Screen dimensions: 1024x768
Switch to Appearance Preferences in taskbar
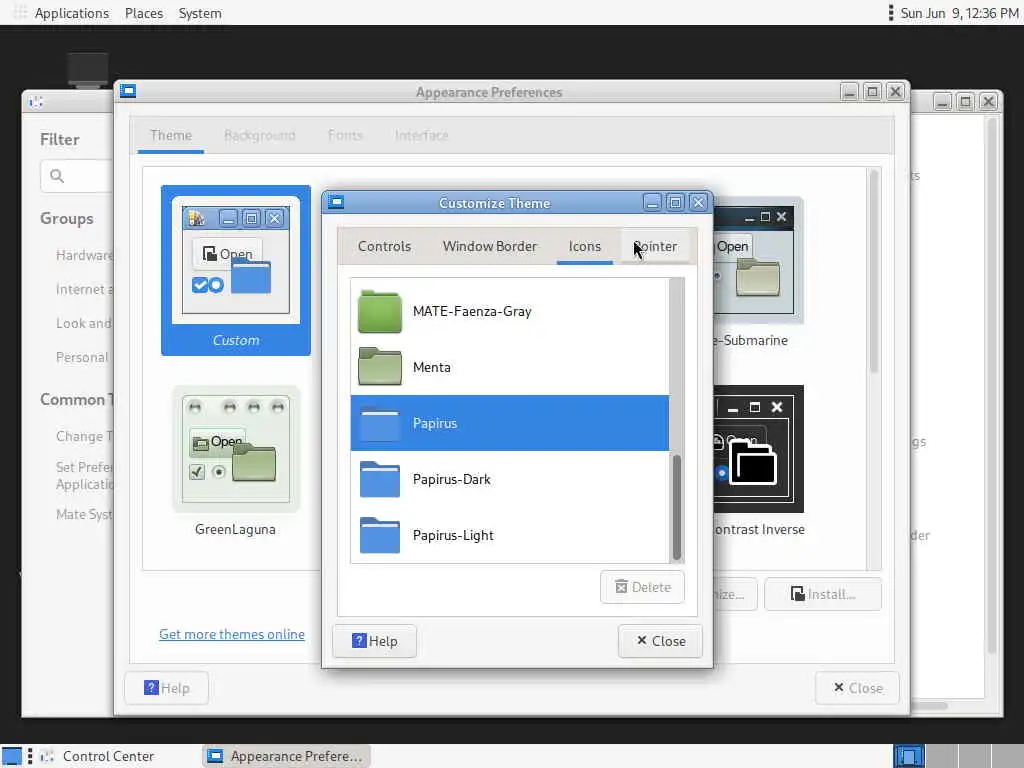pyautogui.click(x=285, y=756)
